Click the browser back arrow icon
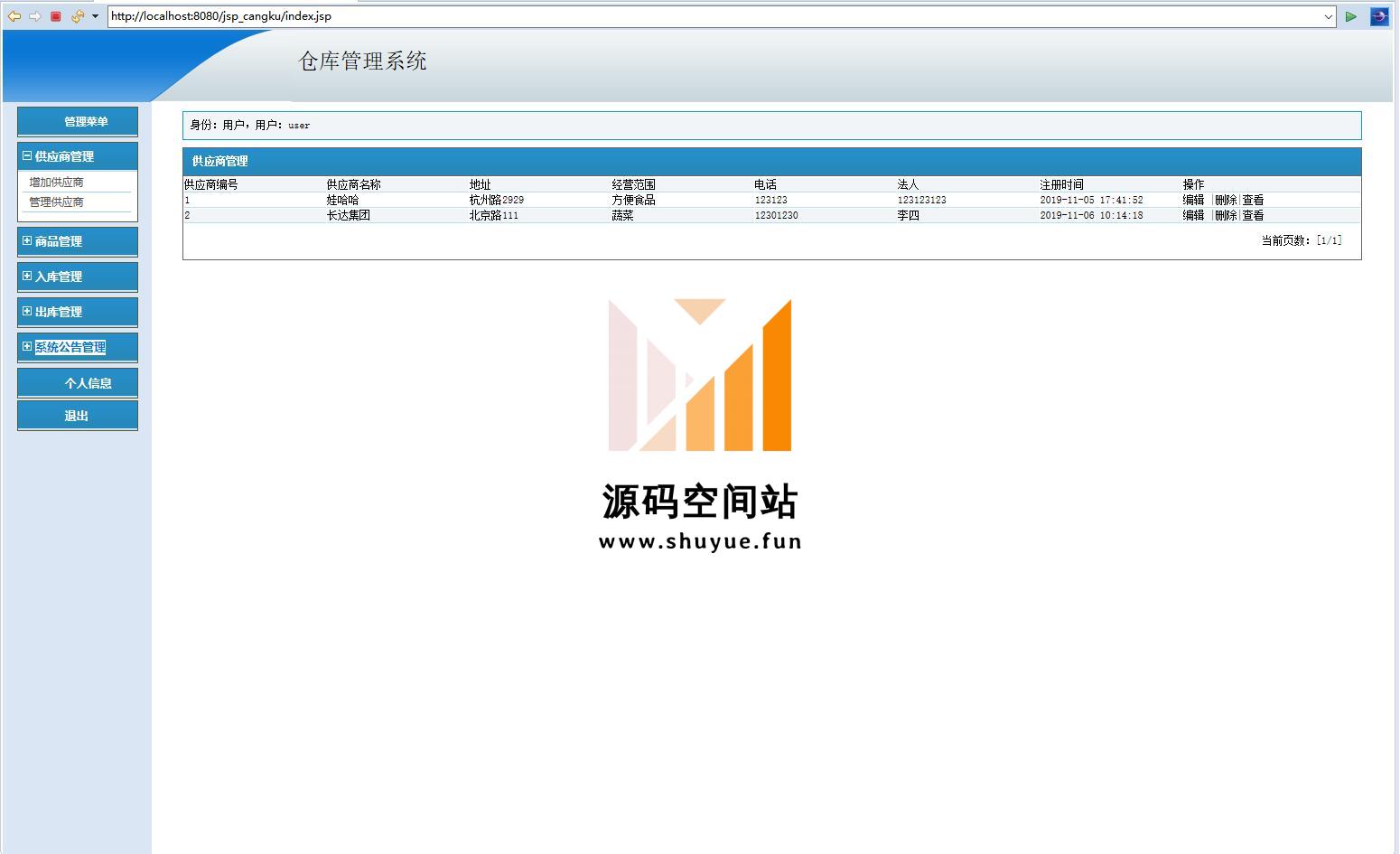Viewport: 1400px width, 854px height. pyautogui.click(x=14, y=16)
